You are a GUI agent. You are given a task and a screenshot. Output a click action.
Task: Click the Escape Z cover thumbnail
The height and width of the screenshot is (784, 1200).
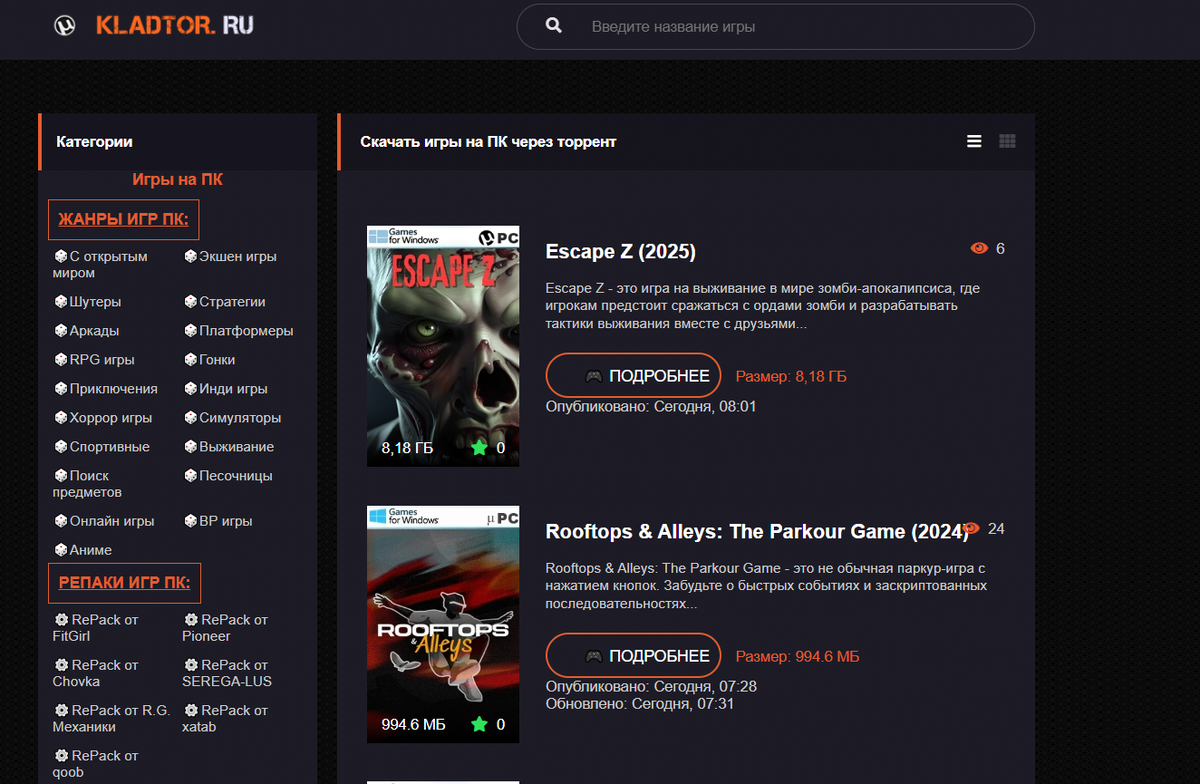(x=443, y=346)
